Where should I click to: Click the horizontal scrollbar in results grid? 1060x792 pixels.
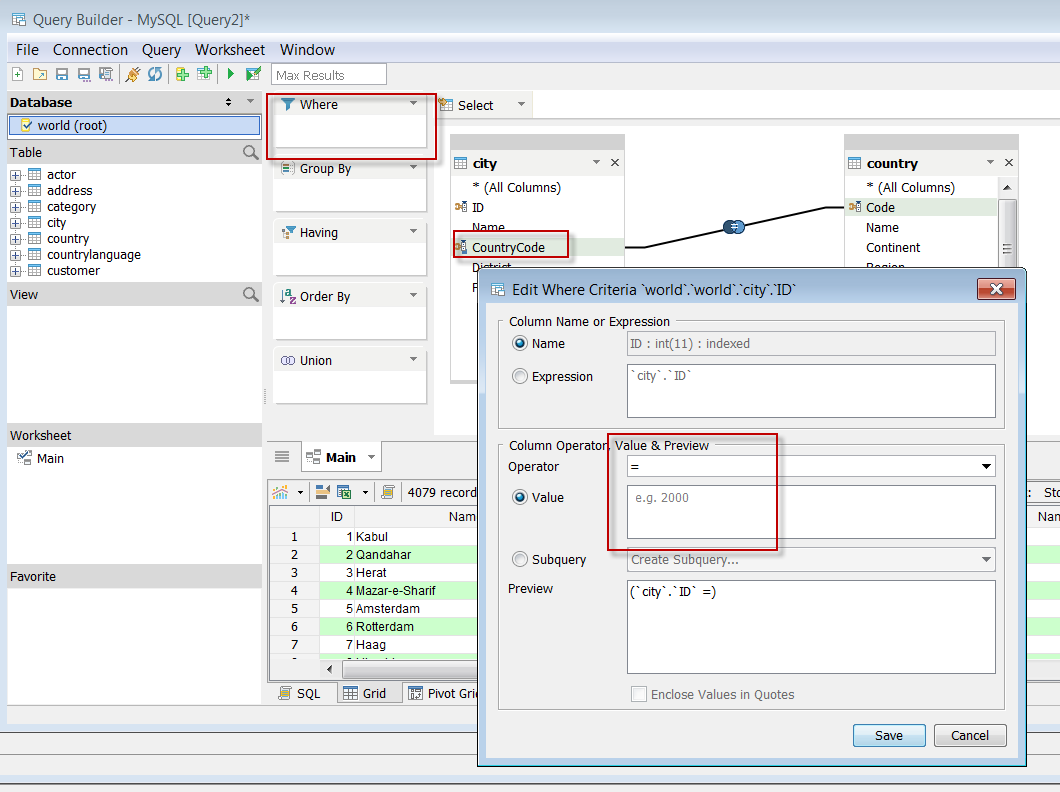(400, 671)
